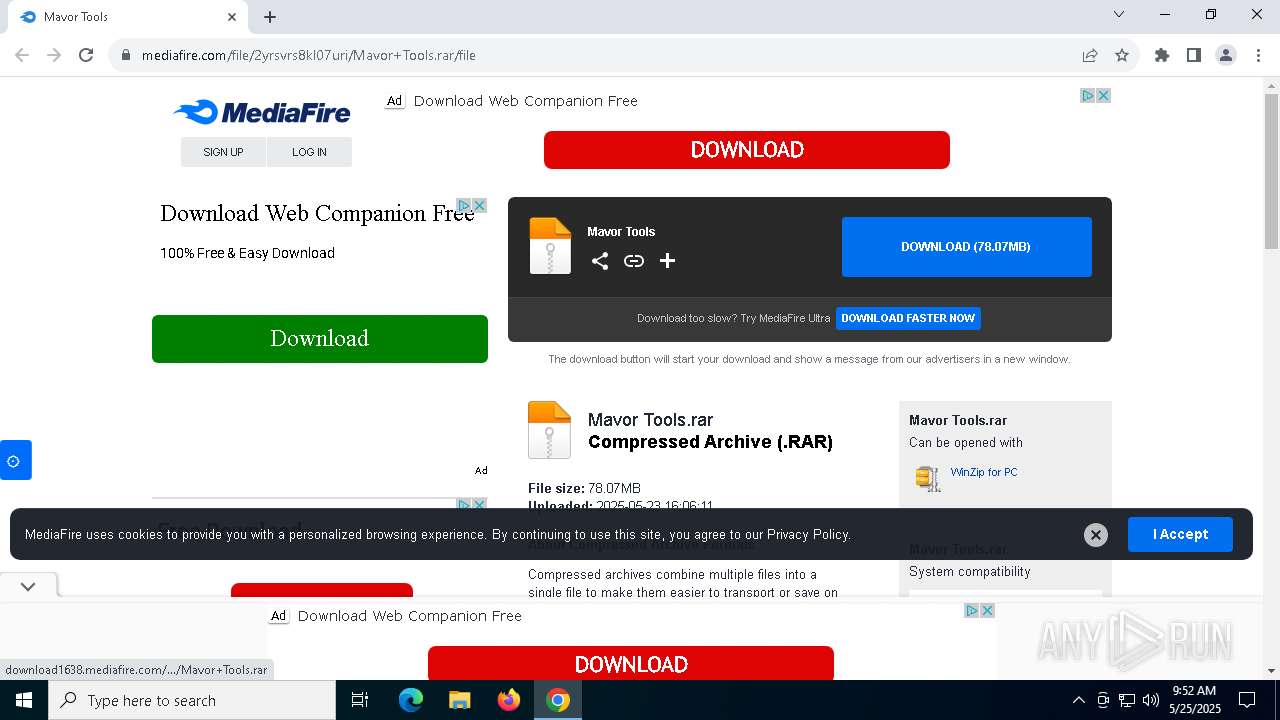This screenshot has height=720, width=1280.
Task: Click the network icon in system tray
Action: coord(1127,700)
